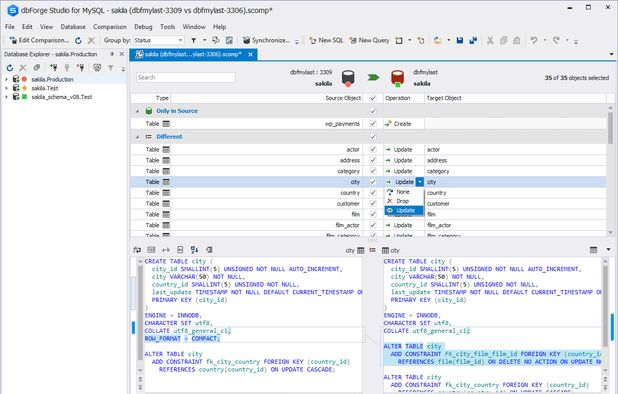Click the swap sides icon in diff toolbar

click(137, 250)
